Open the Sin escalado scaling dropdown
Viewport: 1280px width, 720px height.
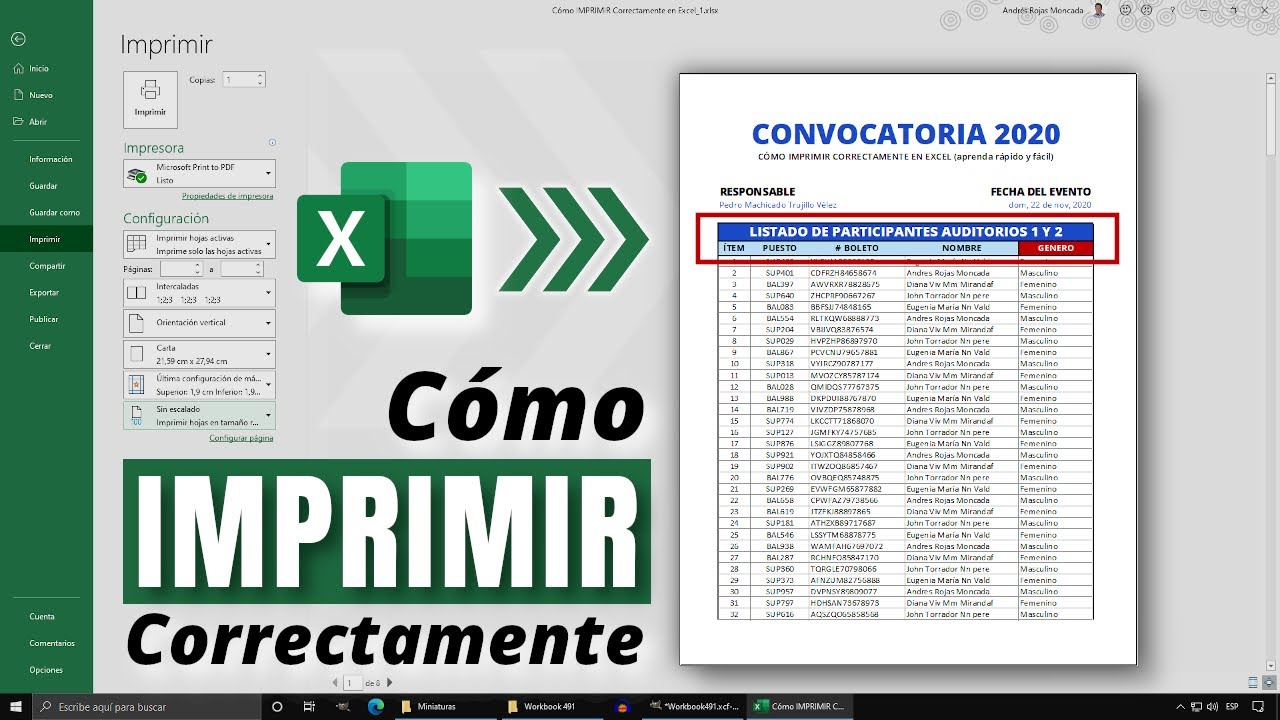tap(199, 416)
